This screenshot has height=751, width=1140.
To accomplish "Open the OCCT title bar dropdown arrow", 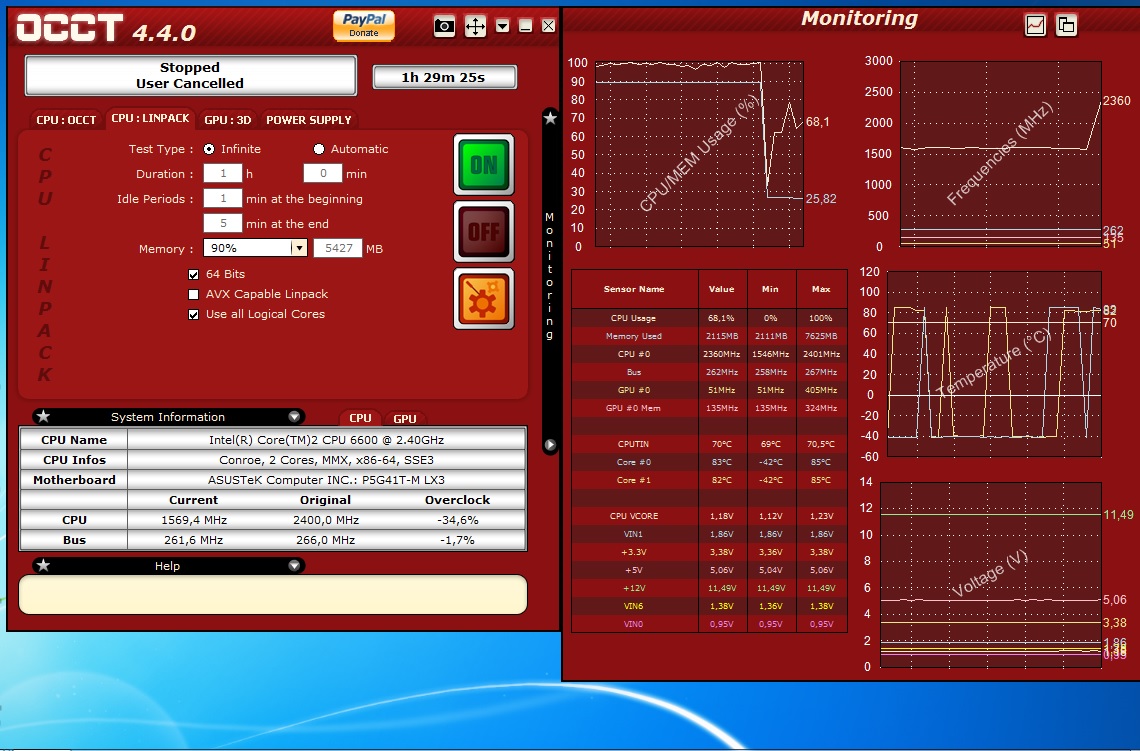I will (x=502, y=26).
